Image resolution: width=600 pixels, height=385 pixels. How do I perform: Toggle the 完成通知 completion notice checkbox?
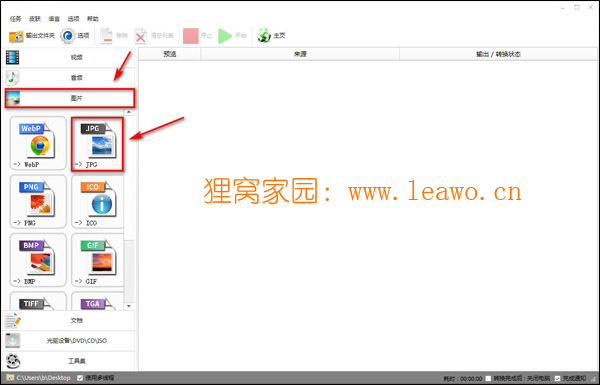coord(558,378)
